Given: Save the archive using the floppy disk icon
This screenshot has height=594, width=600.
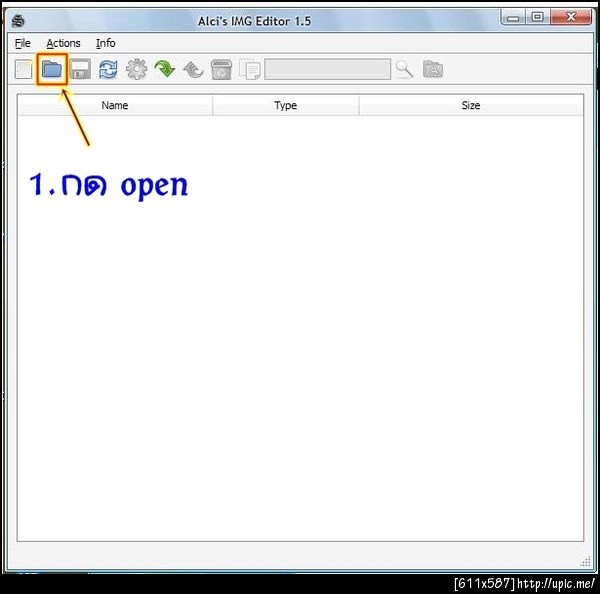Looking at the screenshot, I should point(80,69).
